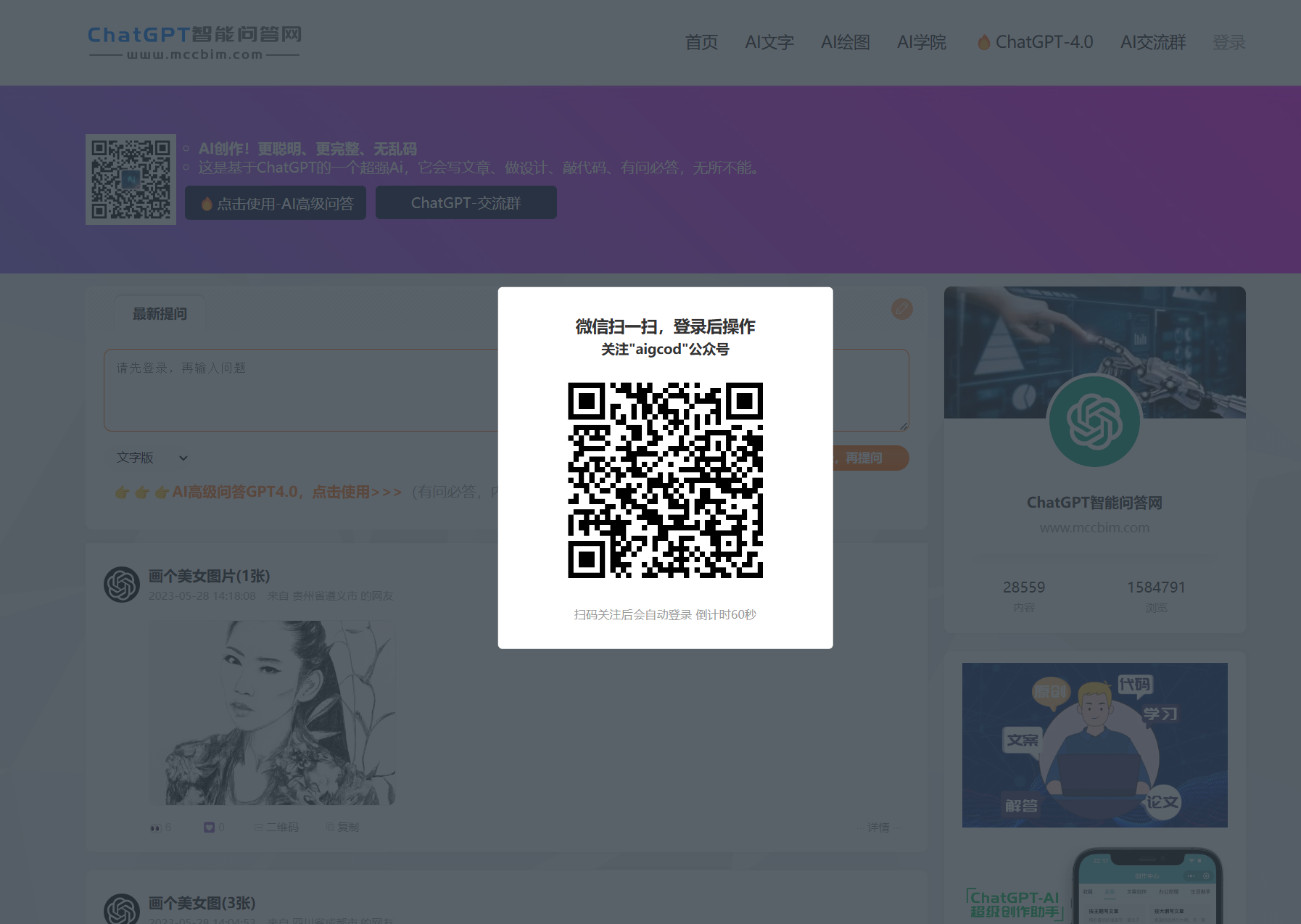Viewport: 1301px width, 924px height.
Task: Open the post titled 画个美女图片(1张)
Action: click(209, 576)
